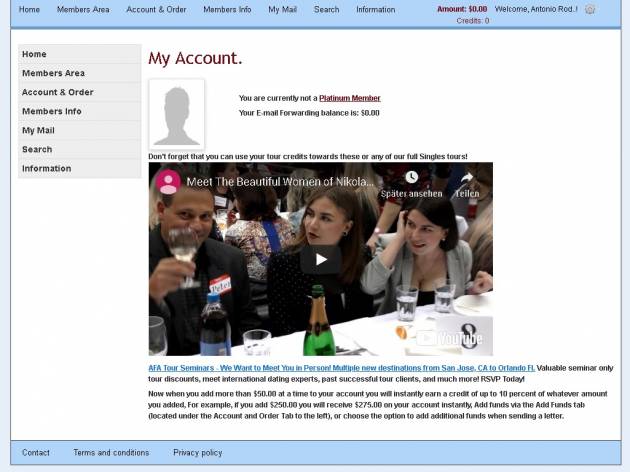Expand Members Info in the left sidebar

pyautogui.click(x=52, y=111)
